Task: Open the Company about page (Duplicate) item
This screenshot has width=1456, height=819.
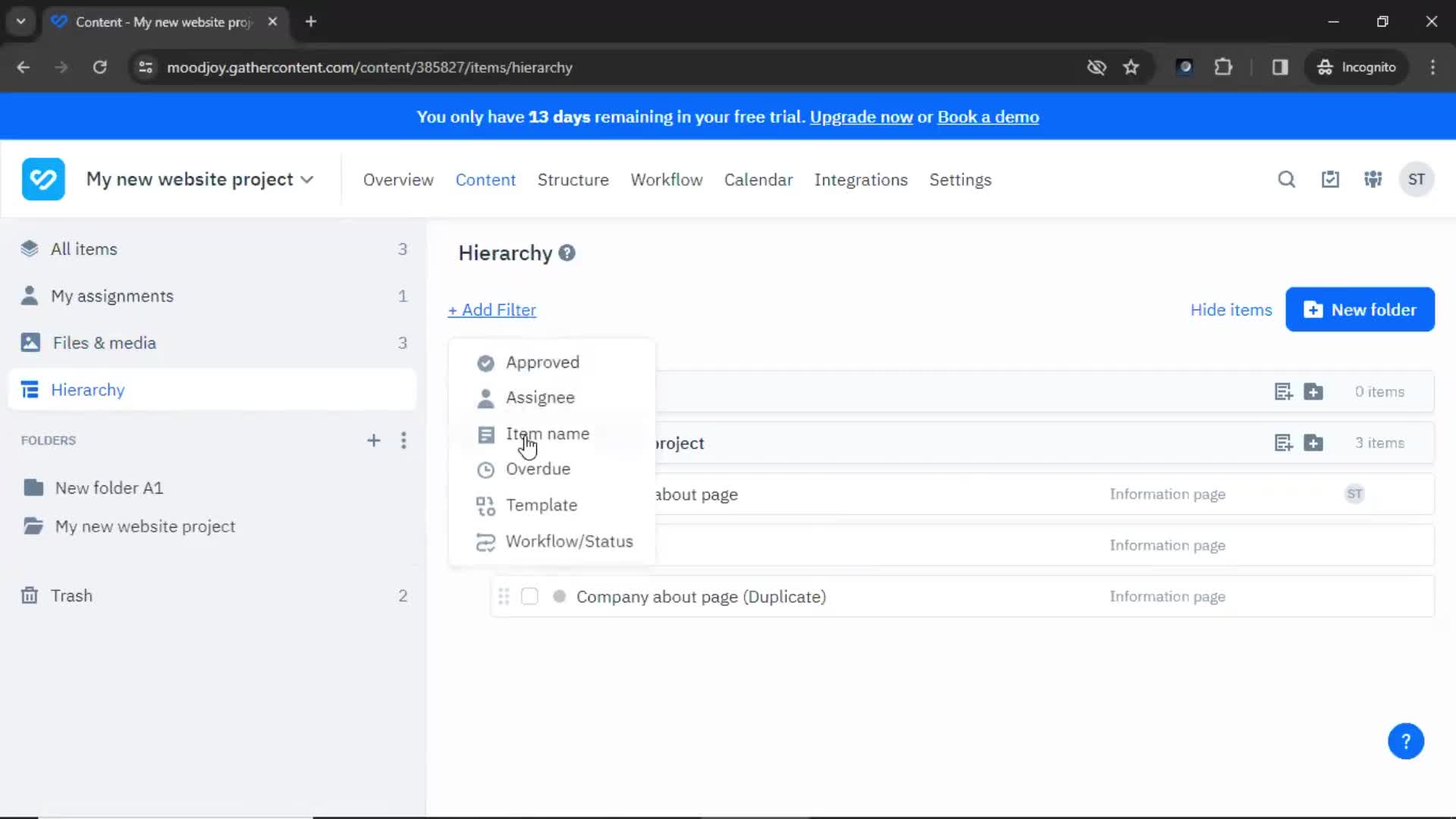Action: [x=701, y=597]
